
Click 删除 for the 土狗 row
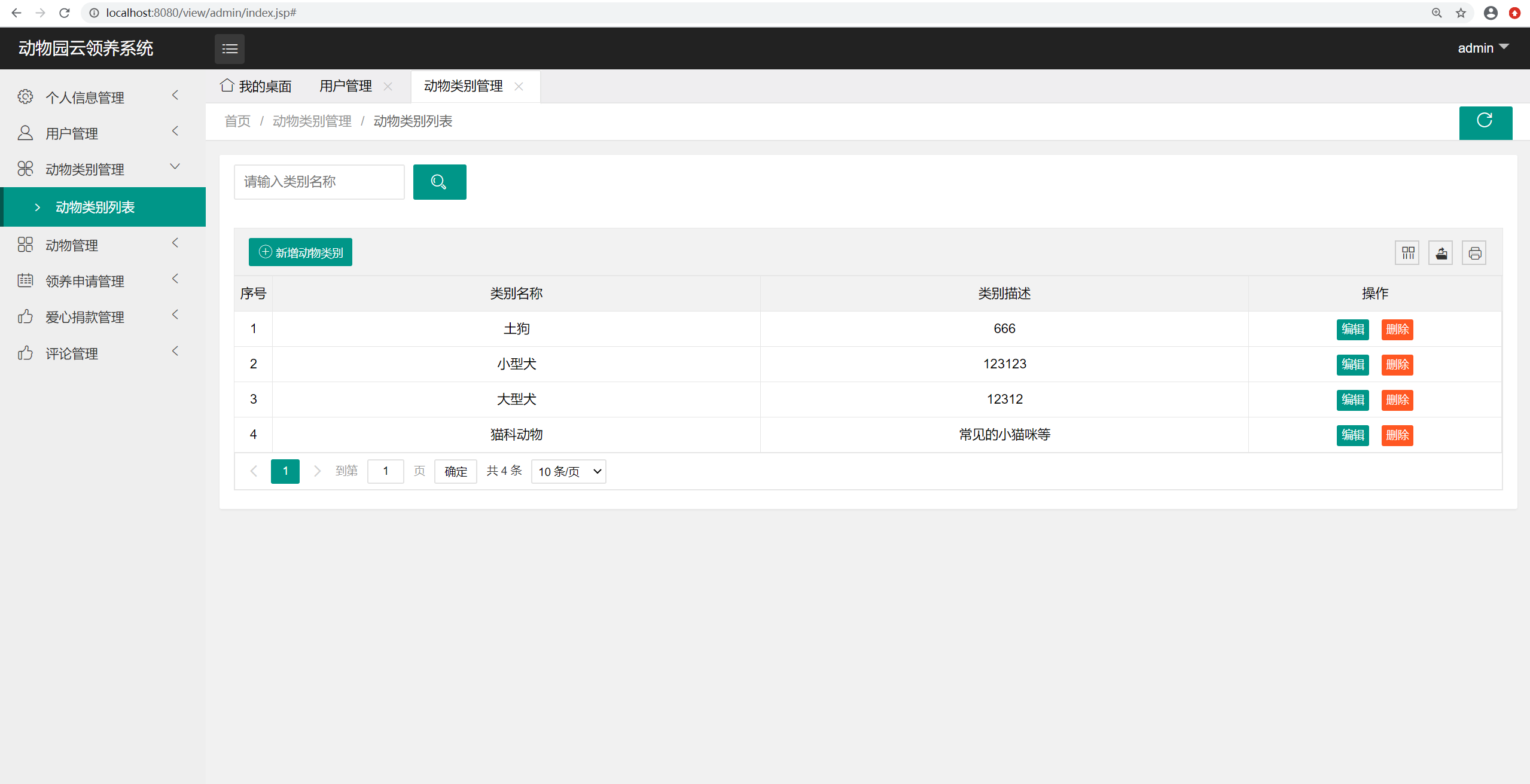pyautogui.click(x=1397, y=330)
